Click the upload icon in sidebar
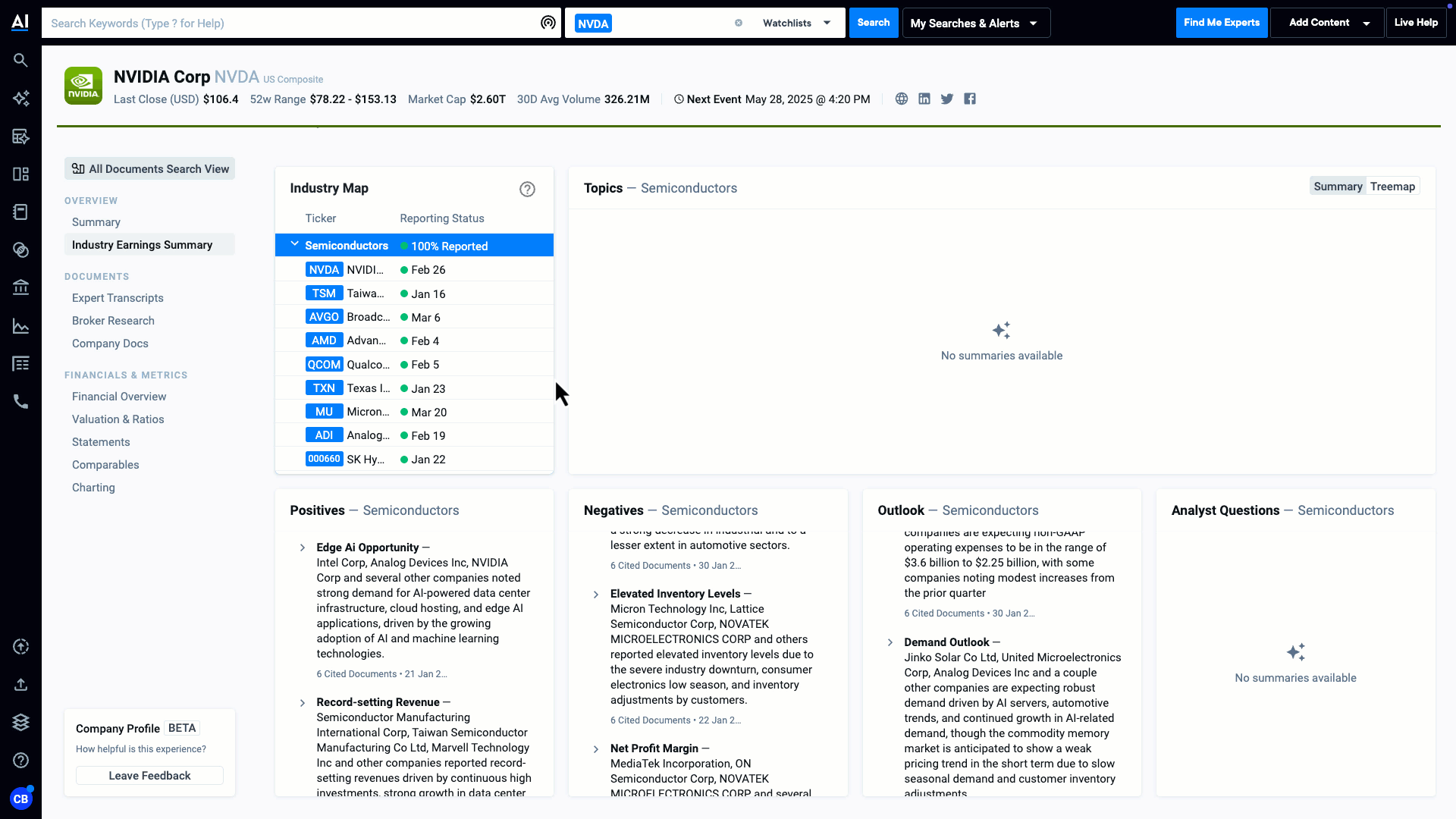The image size is (1456, 819). click(x=20, y=684)
